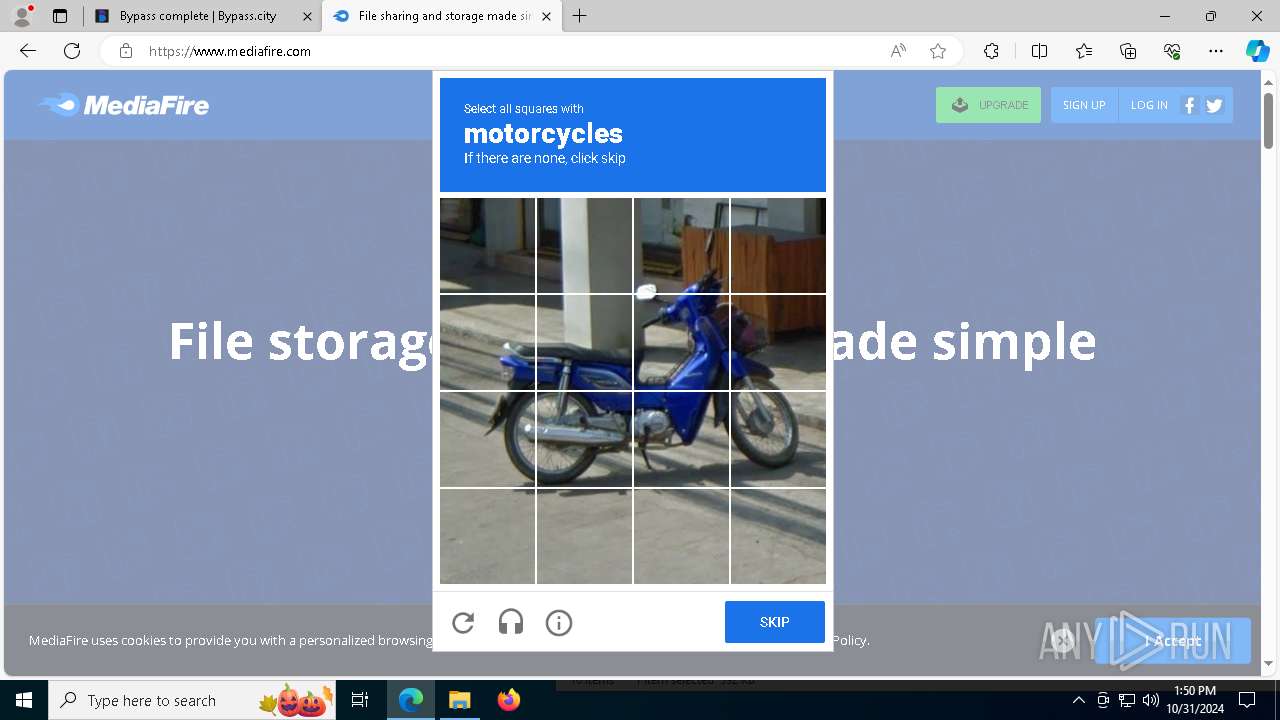Open File Explorer from the taskbar
1280x720 pixels.
point(459,700)
